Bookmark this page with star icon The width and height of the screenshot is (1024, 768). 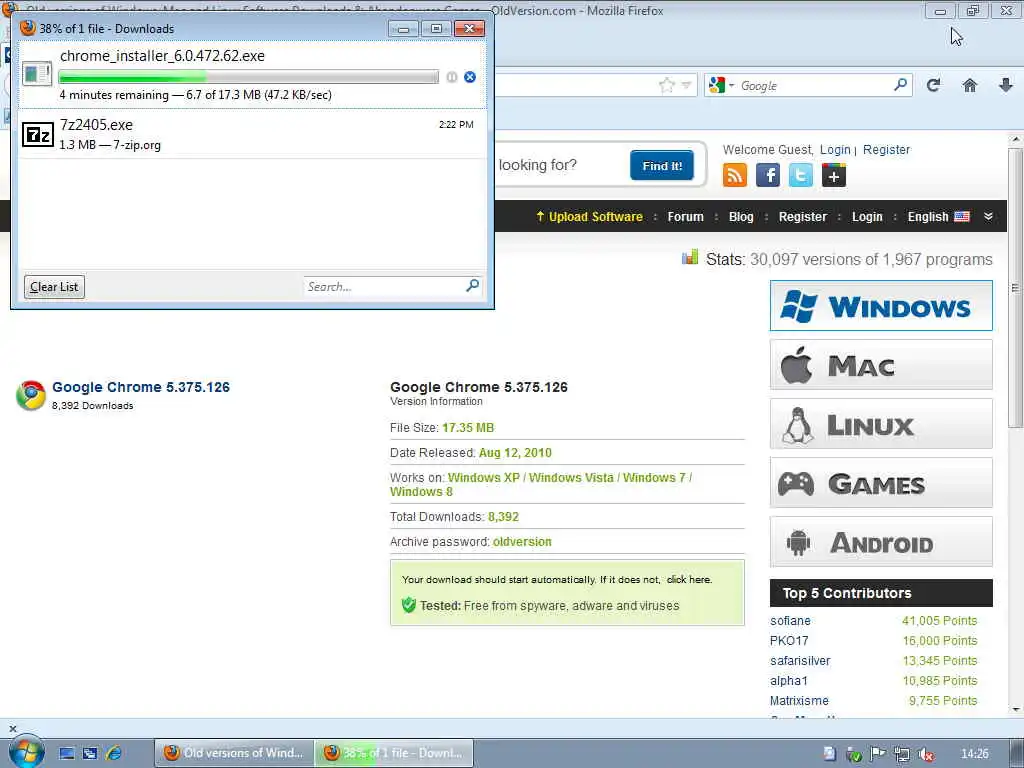[x=667, y=85]
